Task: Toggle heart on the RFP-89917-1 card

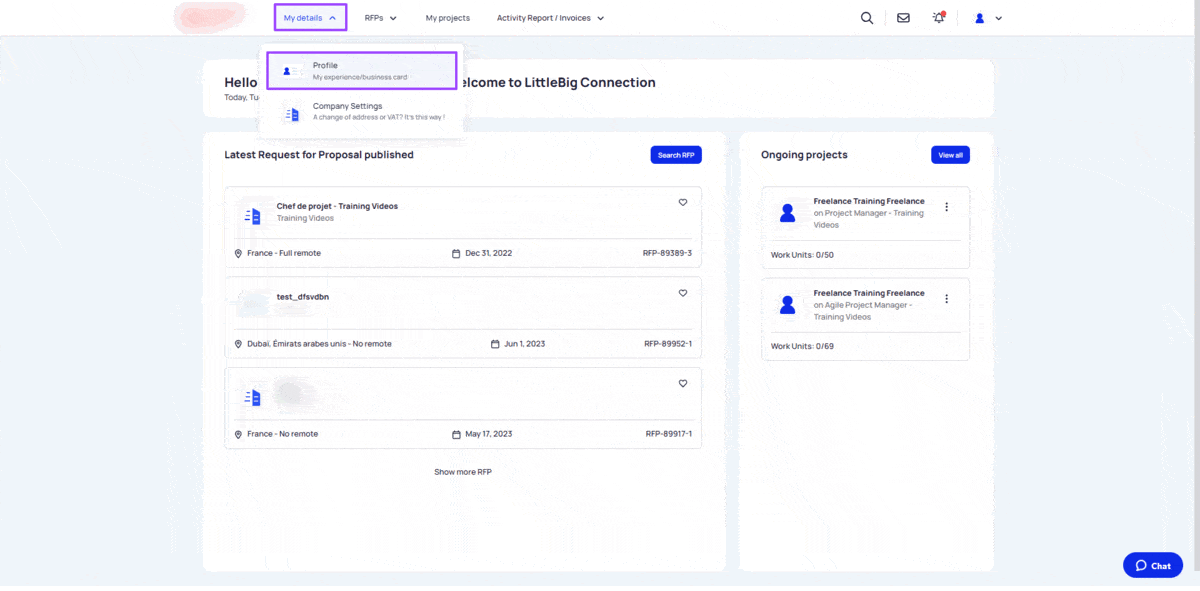Action: pyautogui.click(x=683, y=383)
